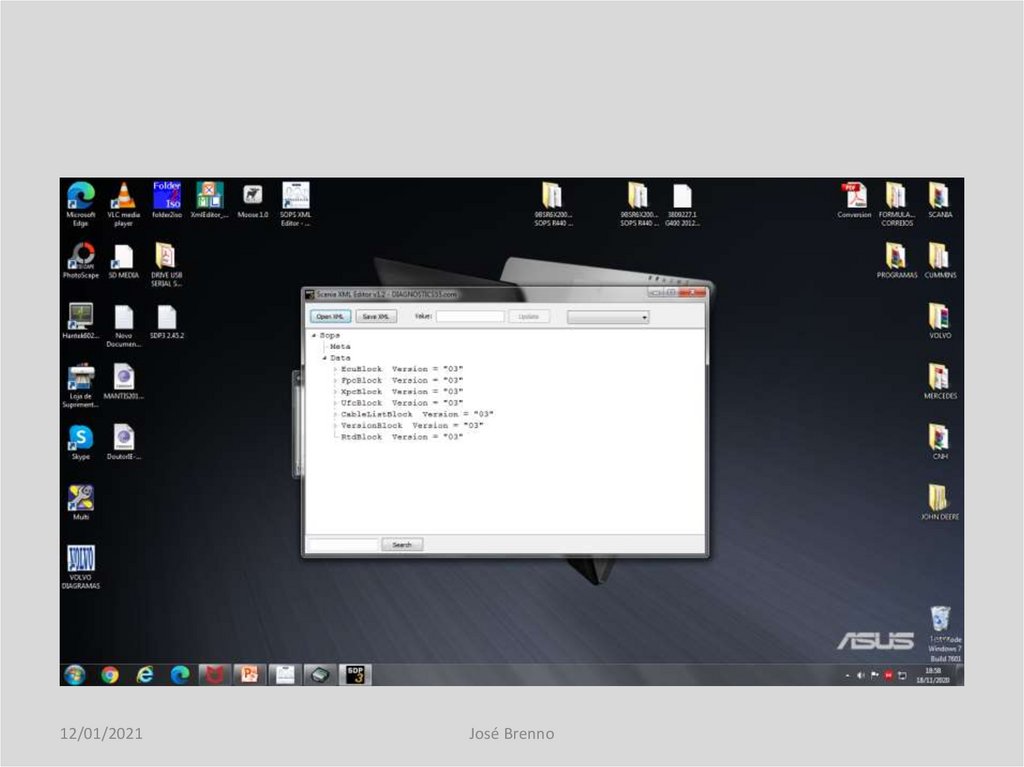Select the SOPS XML Editor desktop shortcut

(x=296, y=204)
